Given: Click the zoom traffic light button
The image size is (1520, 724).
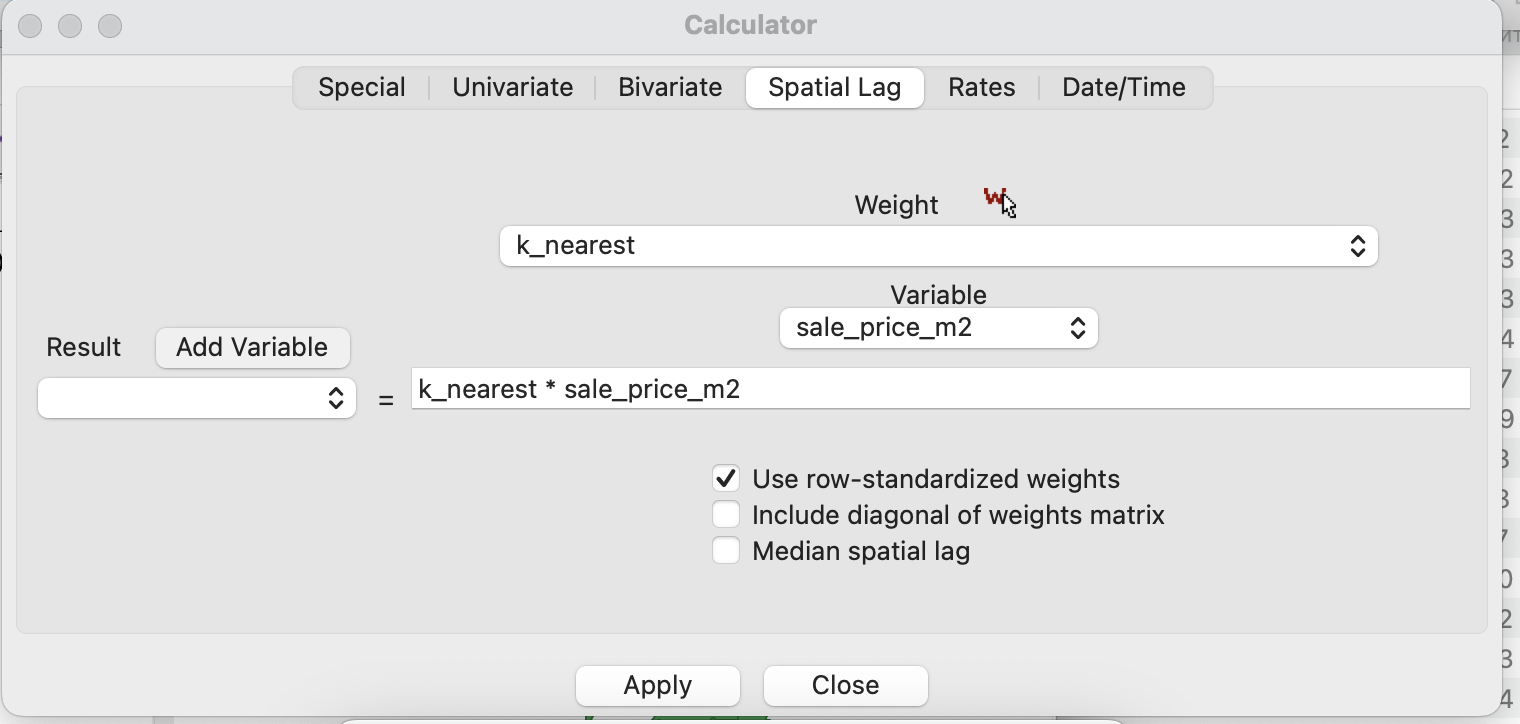Looking at the screenshot, I should (x=110, y=26).
